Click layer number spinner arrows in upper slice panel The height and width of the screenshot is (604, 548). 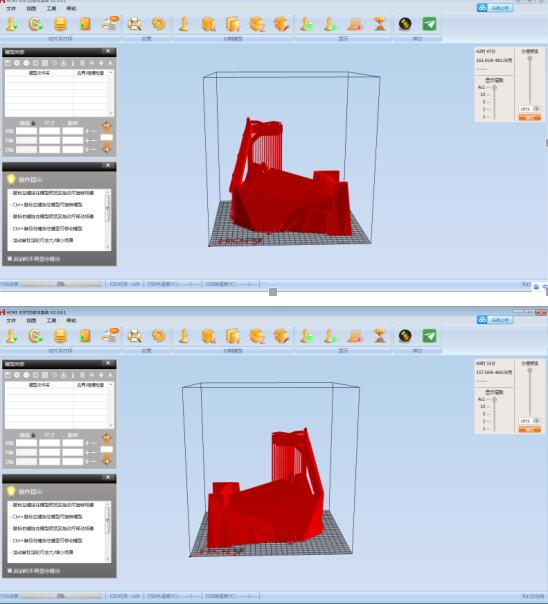click(x=537, y=109)
